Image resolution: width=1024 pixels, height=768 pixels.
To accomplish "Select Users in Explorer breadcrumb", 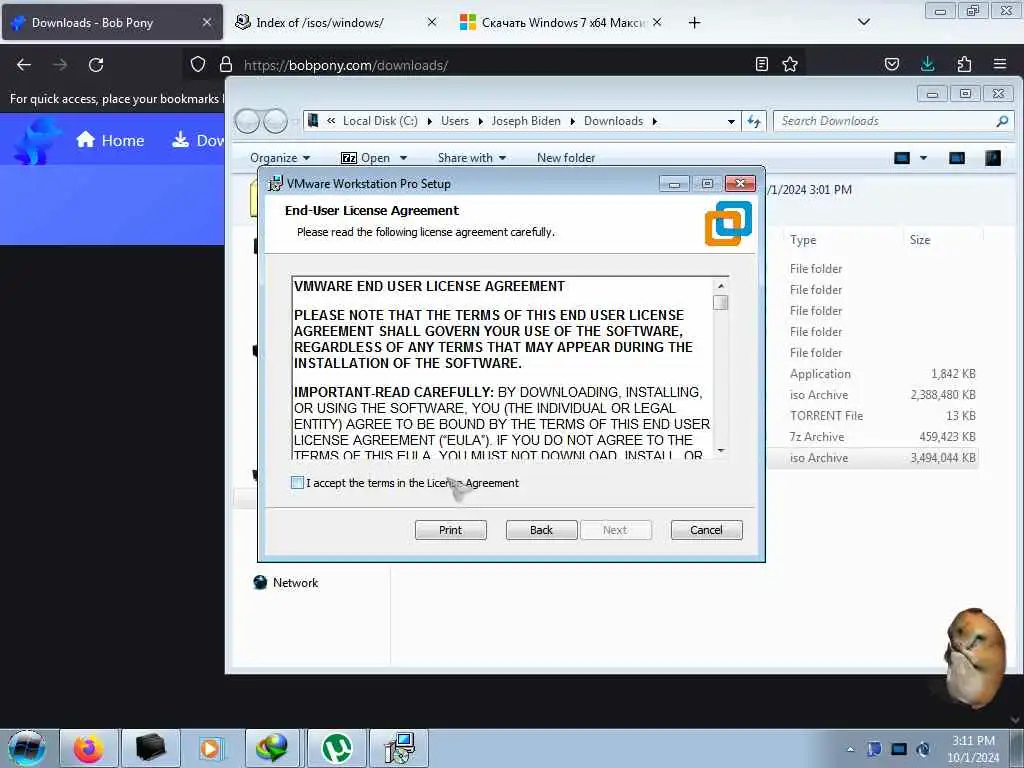I will coord(455,121).
